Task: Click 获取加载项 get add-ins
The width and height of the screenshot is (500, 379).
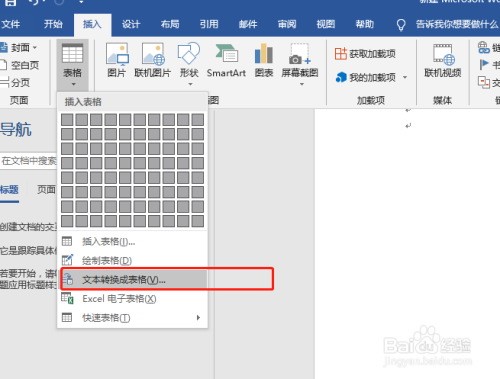Action: point(365,54)
